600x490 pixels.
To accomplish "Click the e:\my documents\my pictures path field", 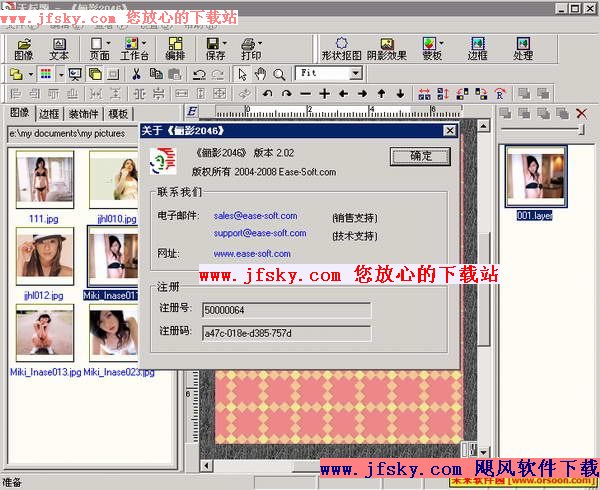I will (73, 134).
